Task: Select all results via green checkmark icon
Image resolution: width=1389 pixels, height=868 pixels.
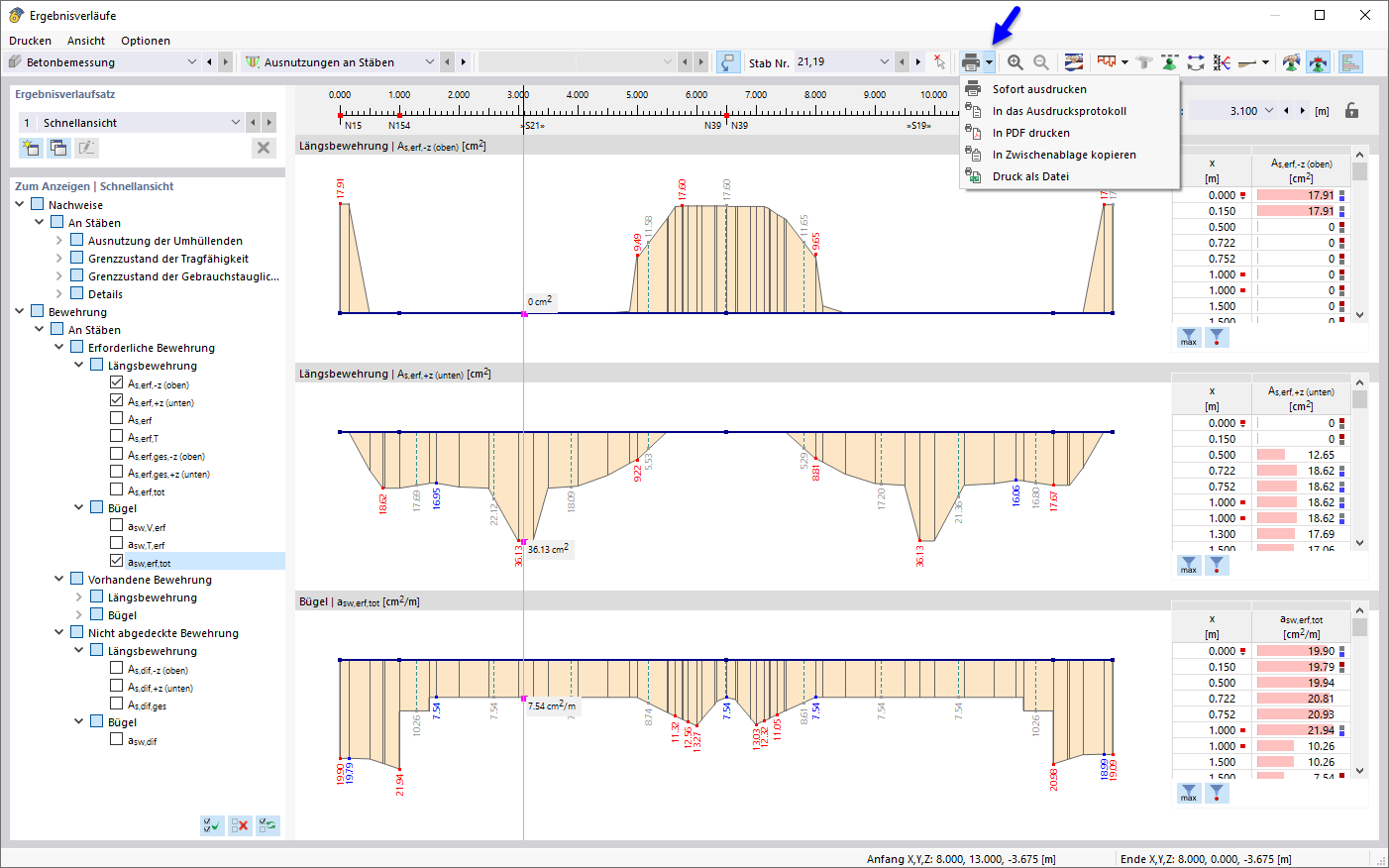Action: pos(211,824)
